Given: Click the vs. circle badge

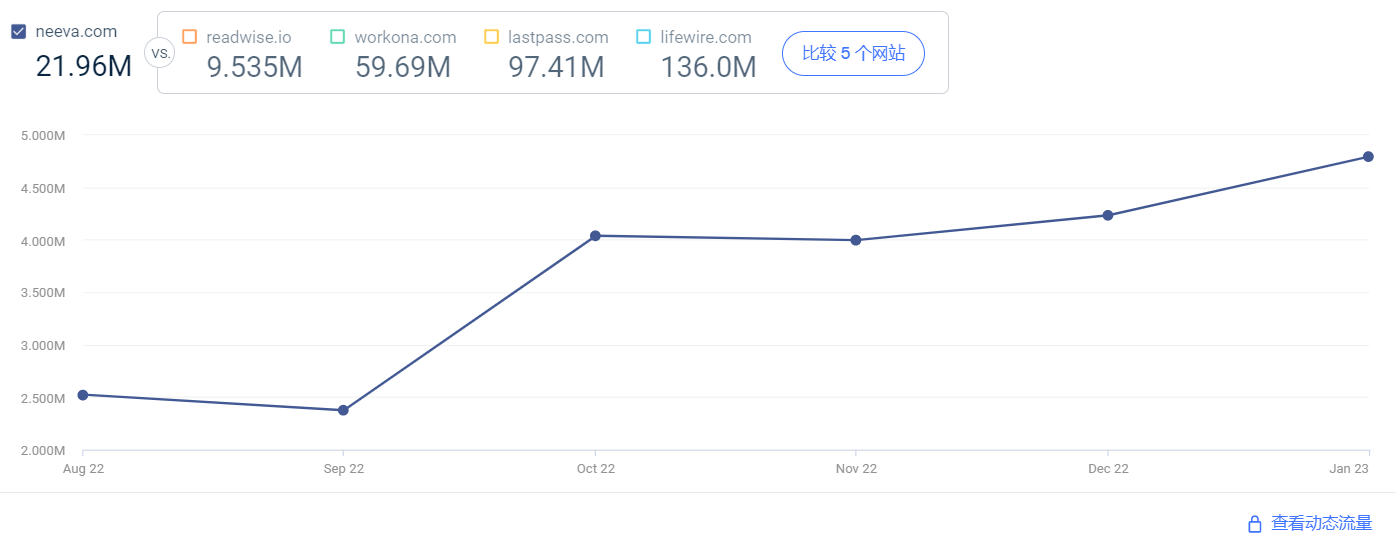Looking at the screenshot, I should point(160,52).
